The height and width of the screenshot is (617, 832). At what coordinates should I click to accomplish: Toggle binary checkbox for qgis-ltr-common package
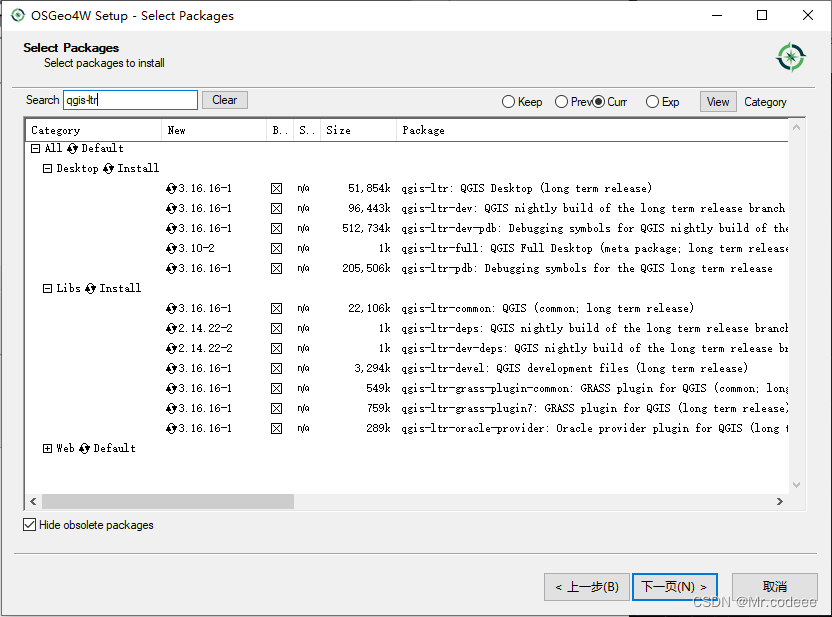(276, 308)
